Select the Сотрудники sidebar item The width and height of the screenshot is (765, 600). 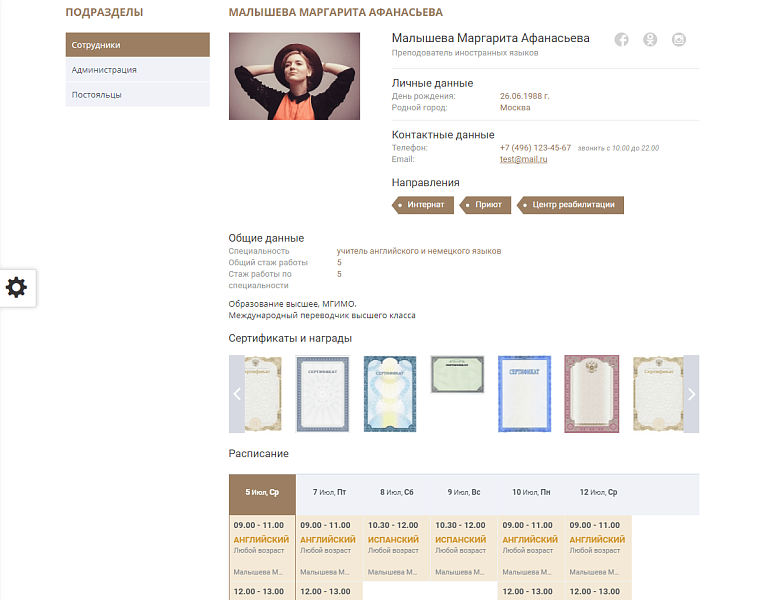pos(137,45)
